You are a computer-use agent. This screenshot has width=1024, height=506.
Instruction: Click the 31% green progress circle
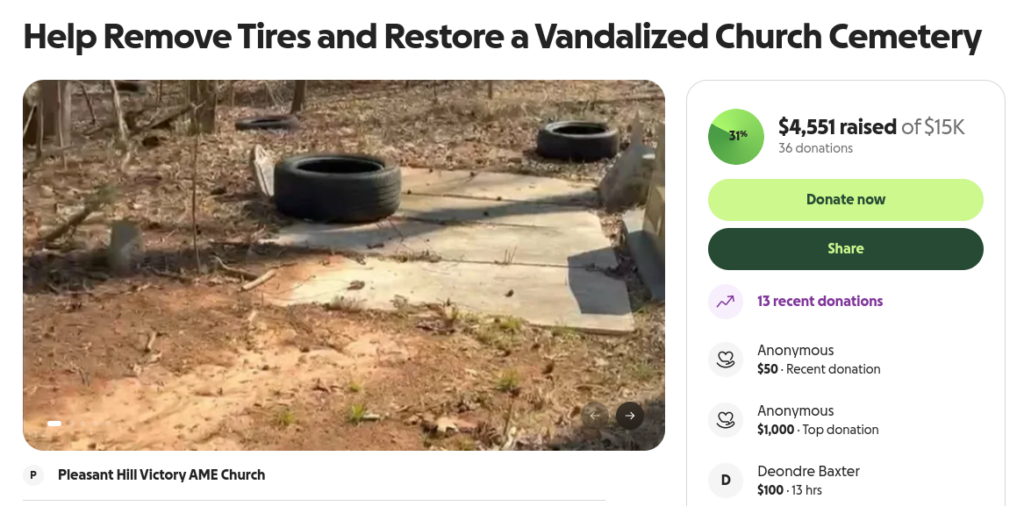tap(736, 136)
